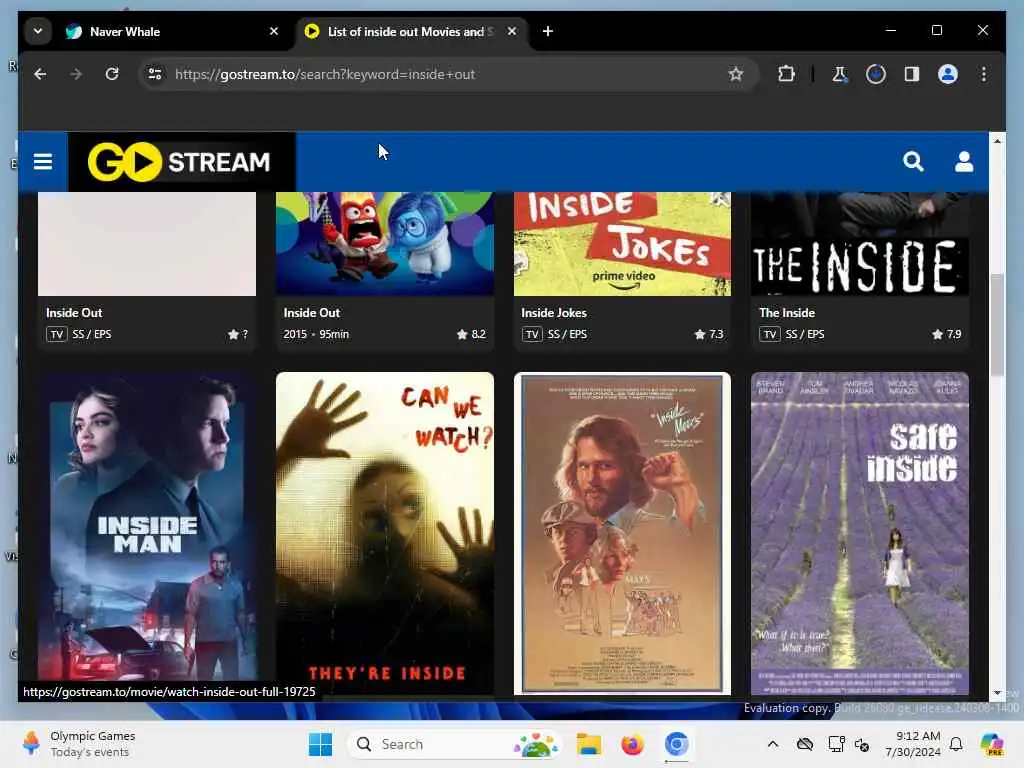
Task: Click the 2015 • 95min text
Action: [316, 334]
